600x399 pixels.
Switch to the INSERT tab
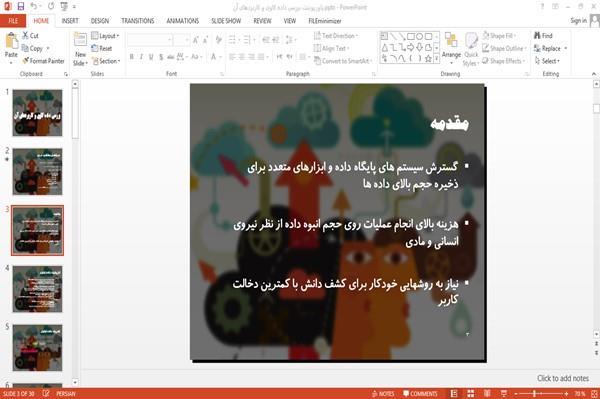coord(70,21)
